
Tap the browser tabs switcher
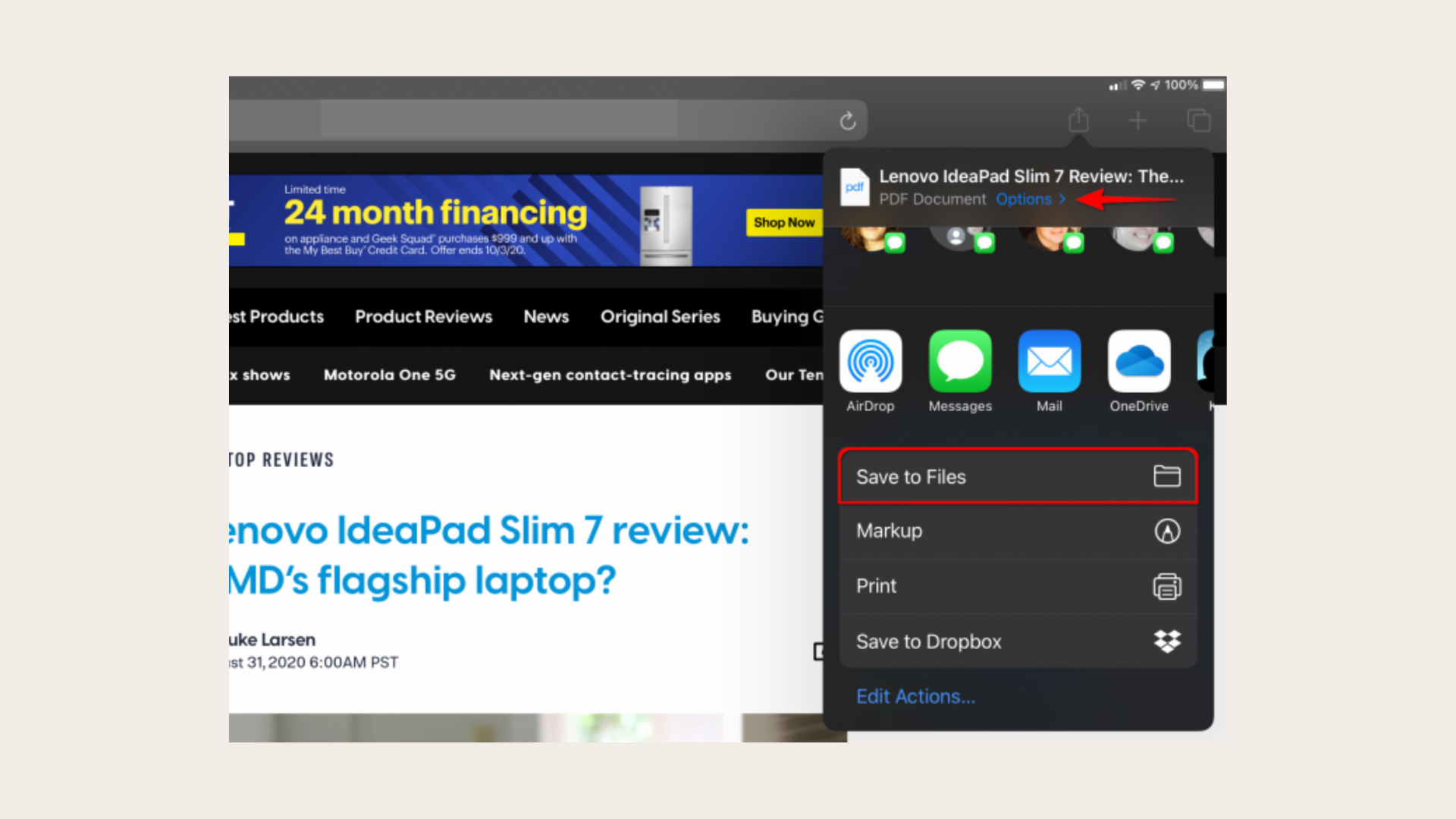coord(1200,120)
